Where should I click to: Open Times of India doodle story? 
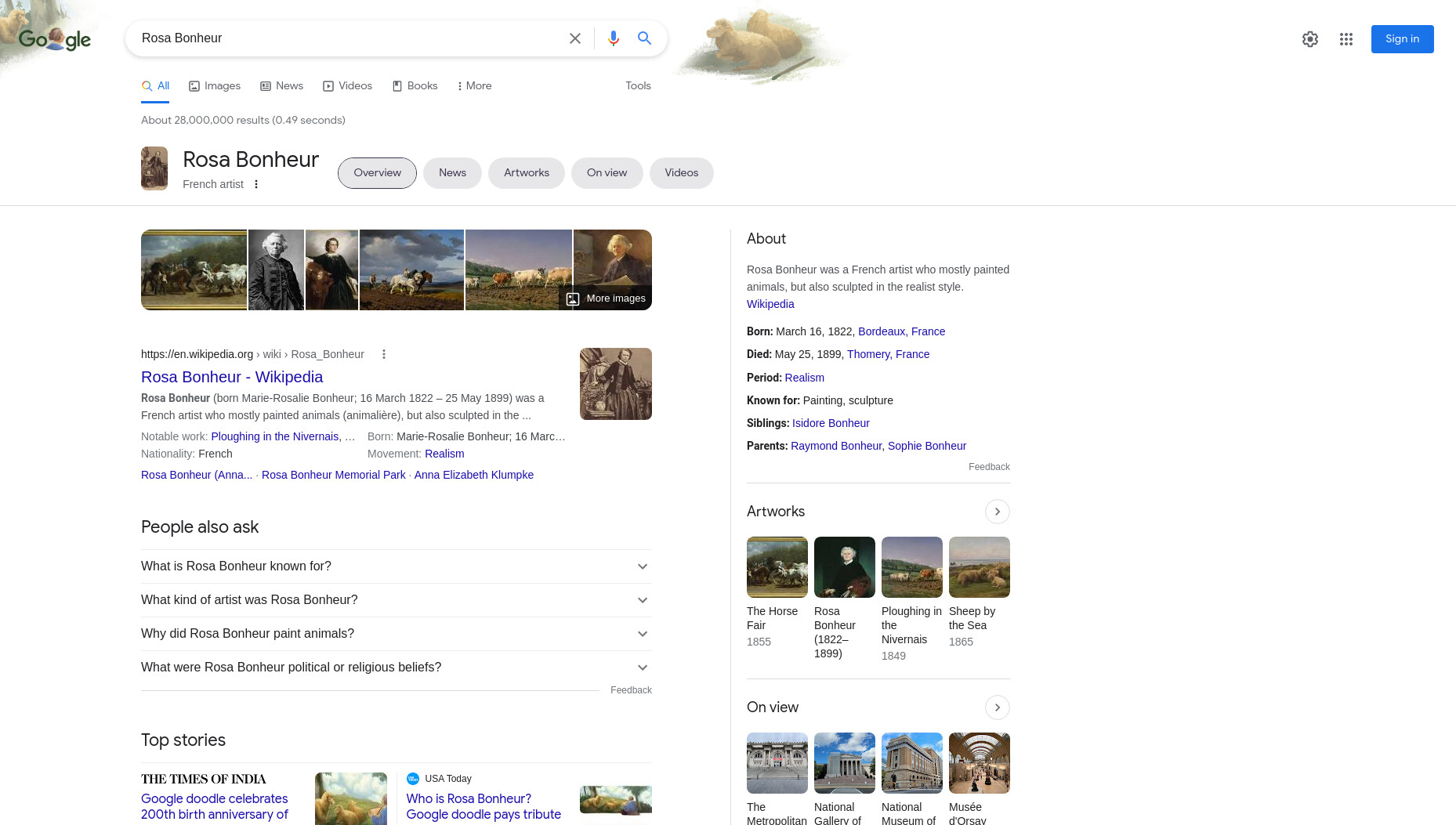[215, 806]
